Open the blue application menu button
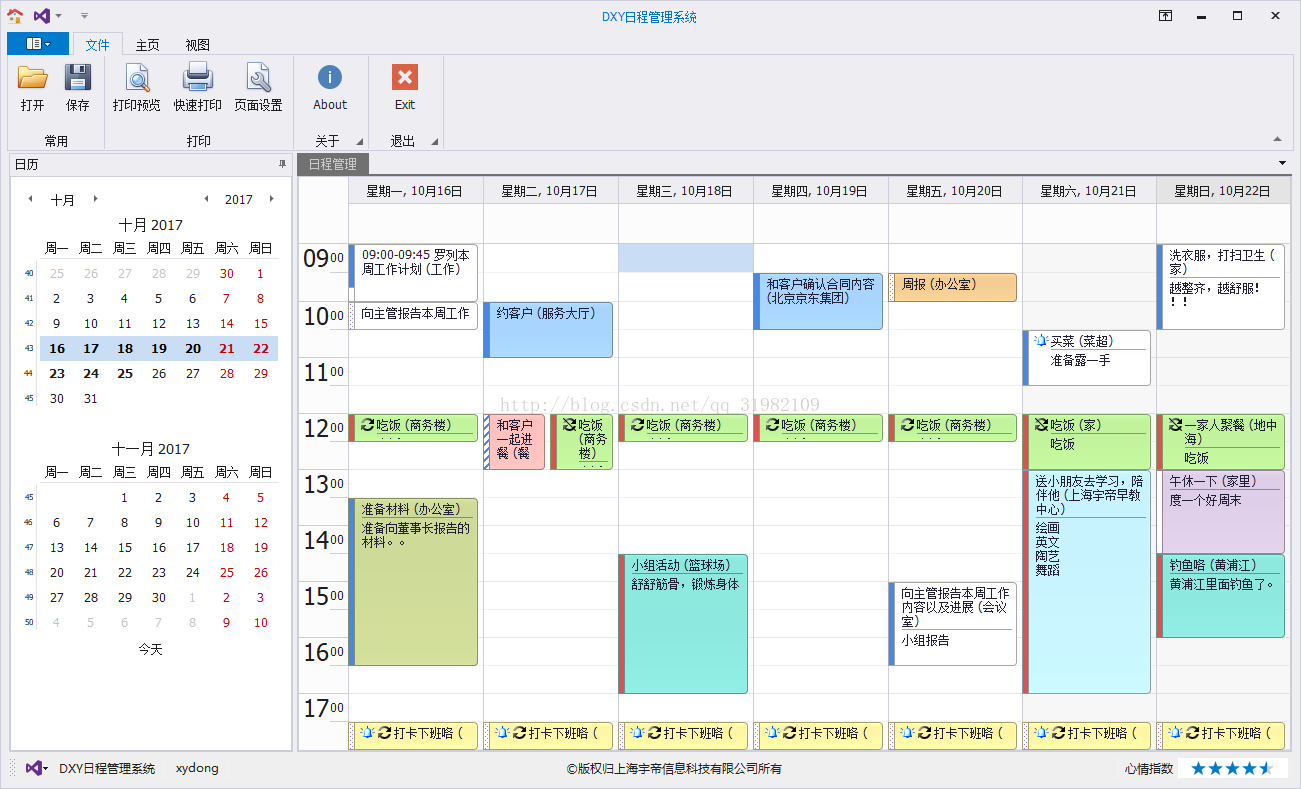The width and height of the screenshot is (1301, 789). tap(38, 44)
